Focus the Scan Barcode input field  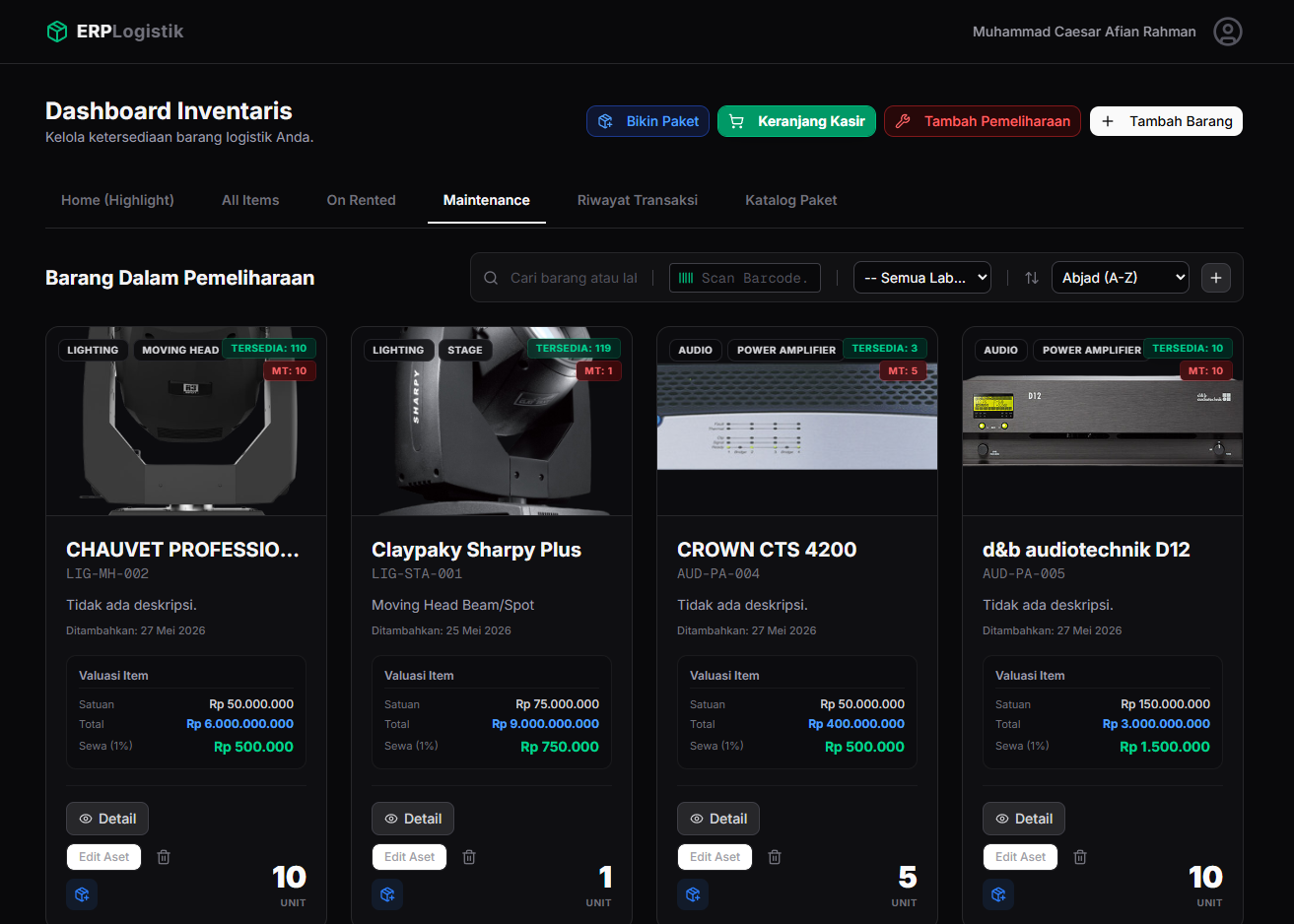point(745,278)
